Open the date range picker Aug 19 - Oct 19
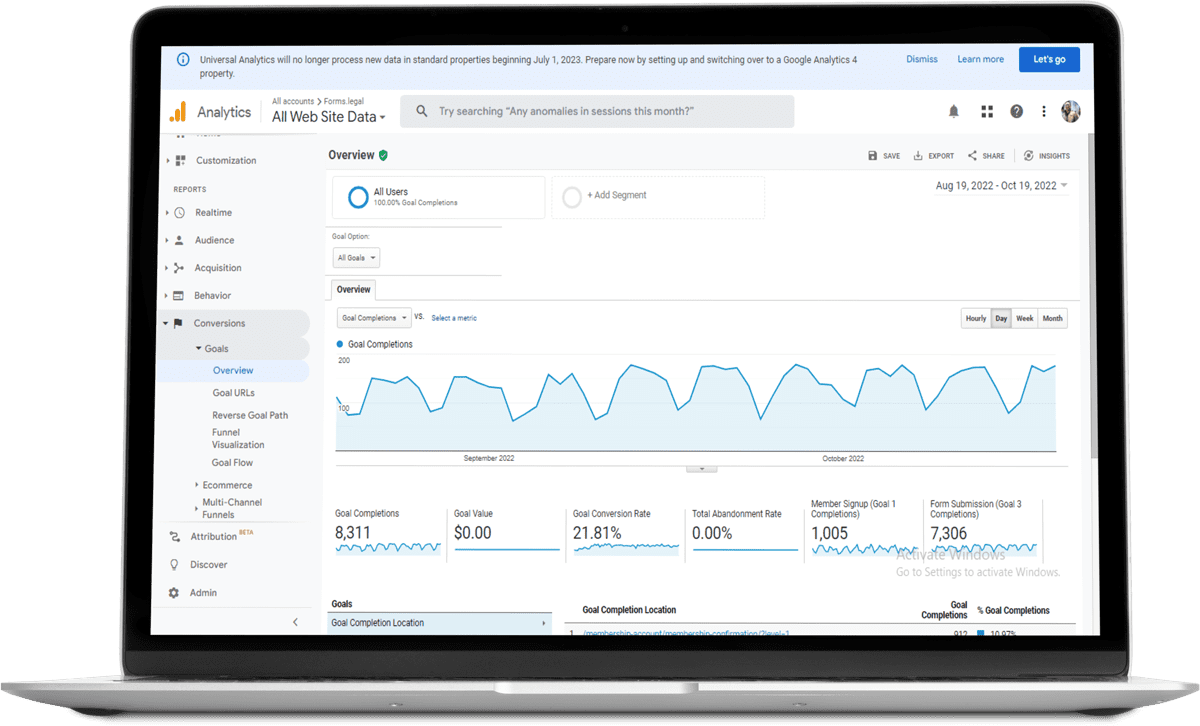 click(1001, 186)
